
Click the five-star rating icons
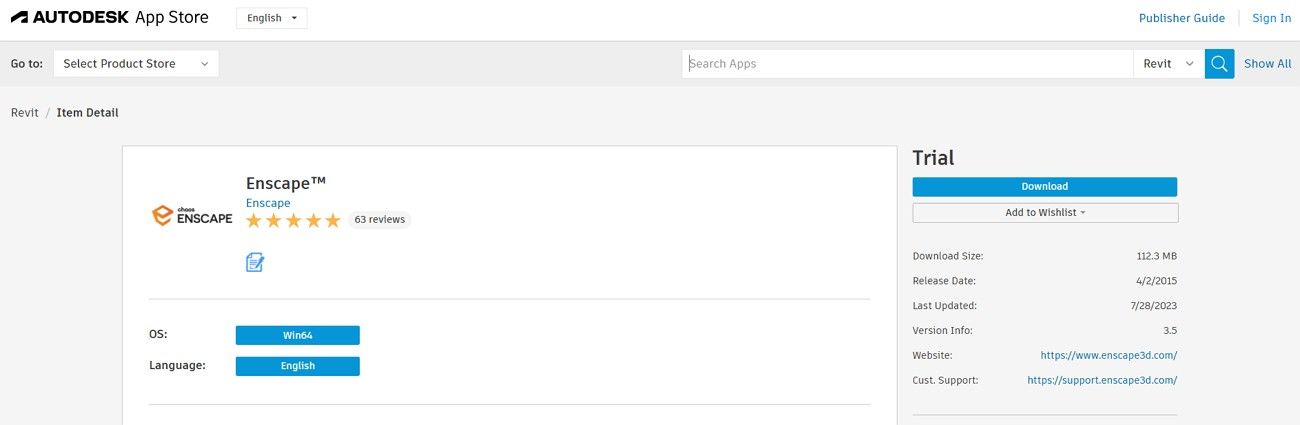293,221
